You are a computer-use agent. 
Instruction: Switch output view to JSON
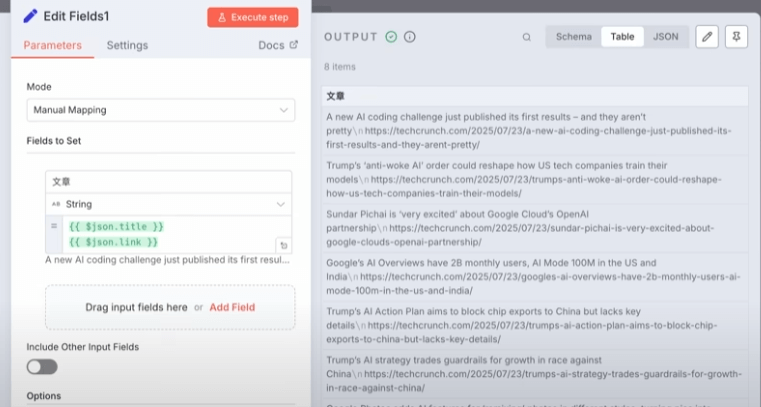665,37
